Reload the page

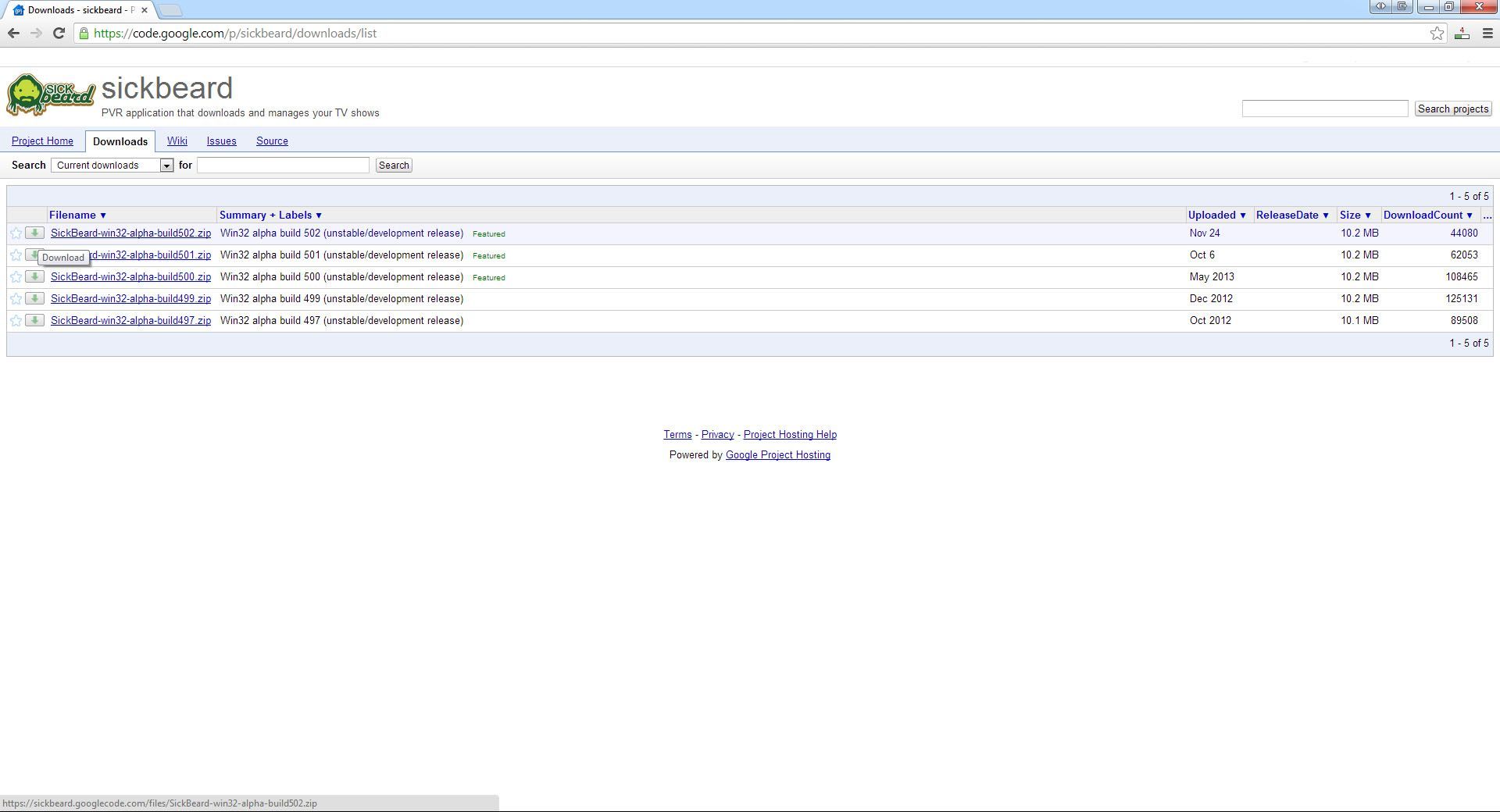(59, 33)
